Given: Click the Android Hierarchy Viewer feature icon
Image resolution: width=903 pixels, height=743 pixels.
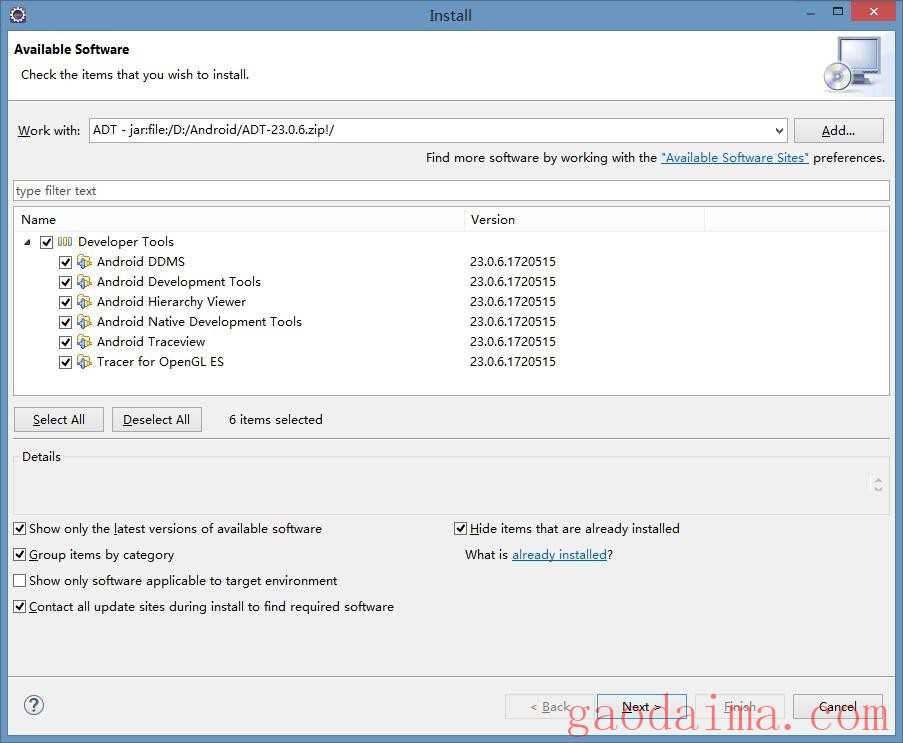Looking at the screenshot, I should click(x=84, y=302).
